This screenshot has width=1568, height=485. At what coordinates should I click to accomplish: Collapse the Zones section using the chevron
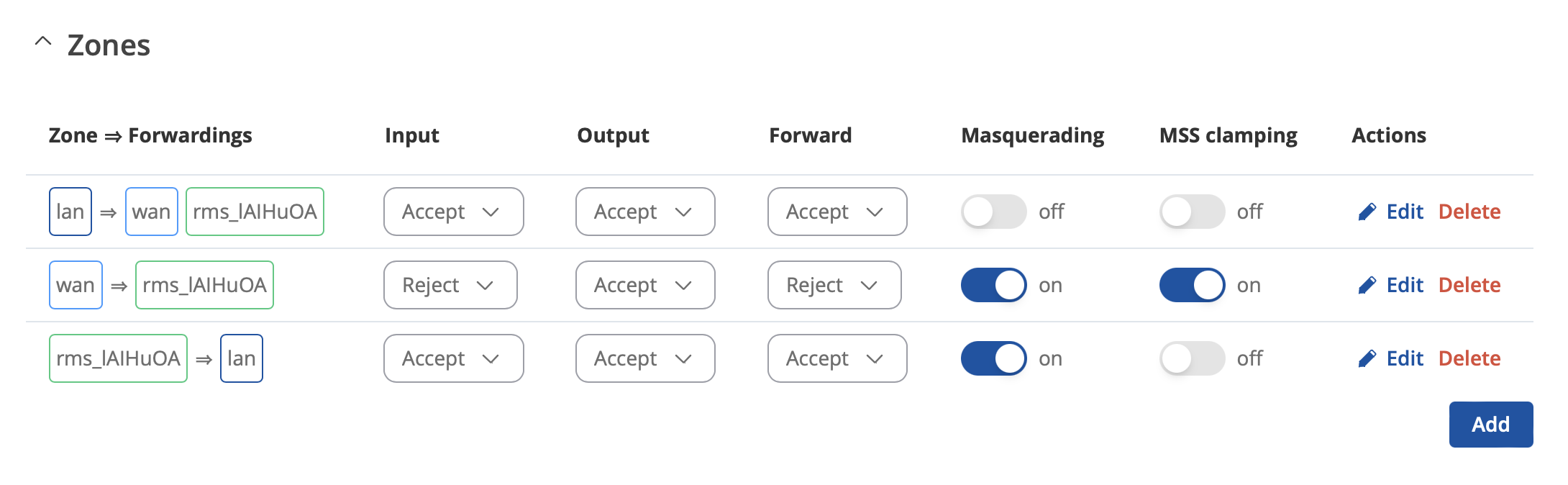coord(43,42)
